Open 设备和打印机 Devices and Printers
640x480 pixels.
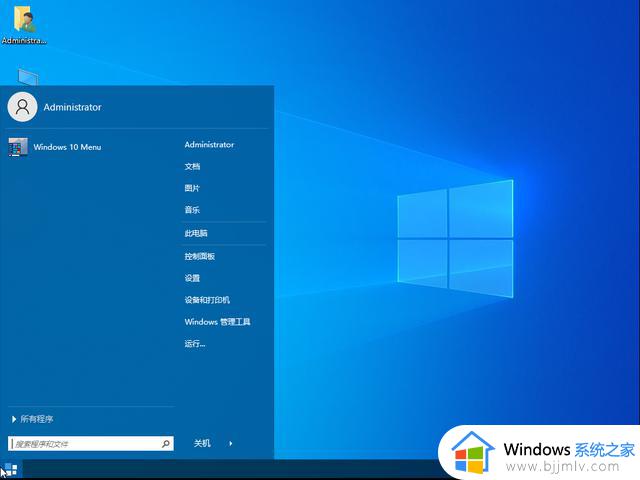(x=207, y=300)
